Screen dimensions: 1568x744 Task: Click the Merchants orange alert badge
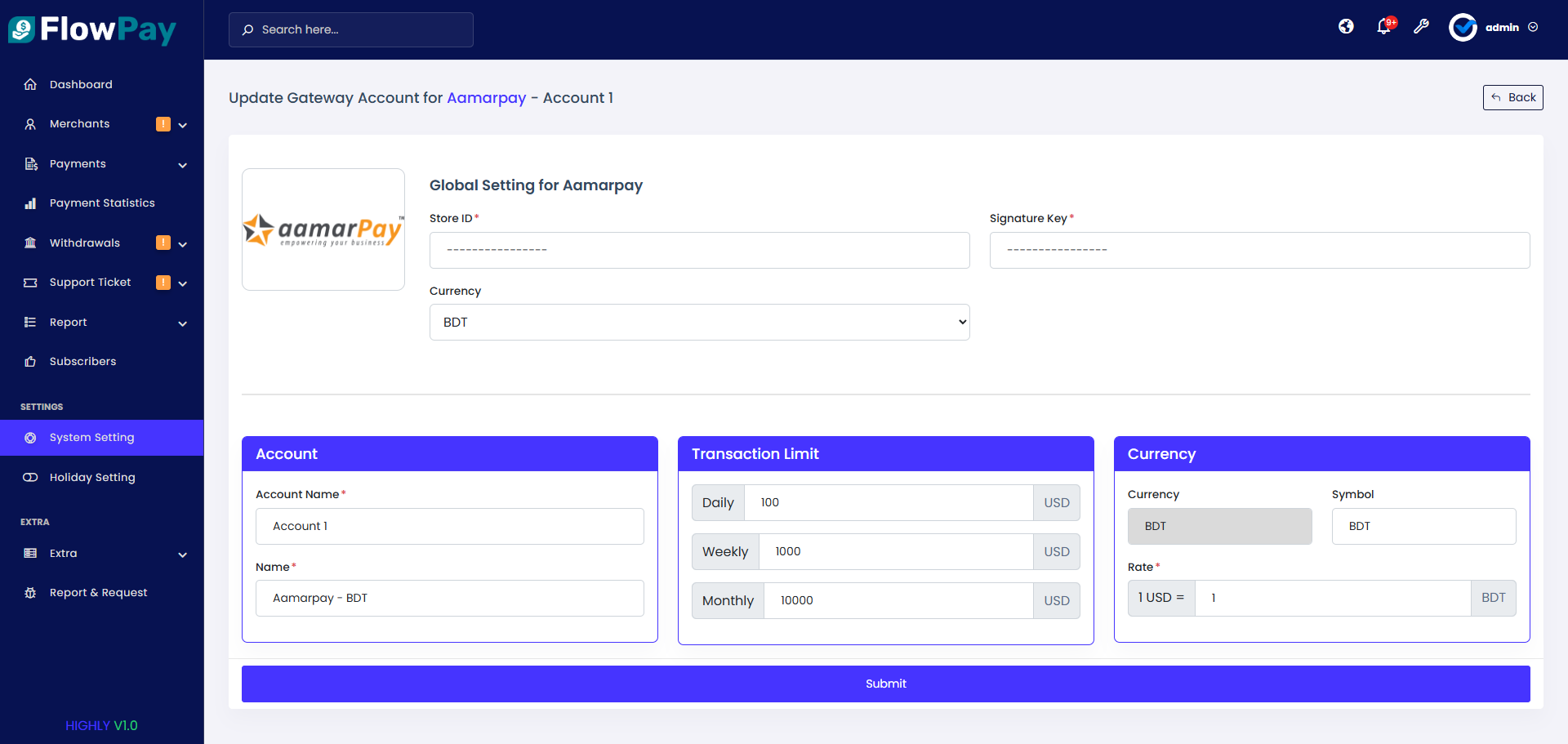click(163, 124)
